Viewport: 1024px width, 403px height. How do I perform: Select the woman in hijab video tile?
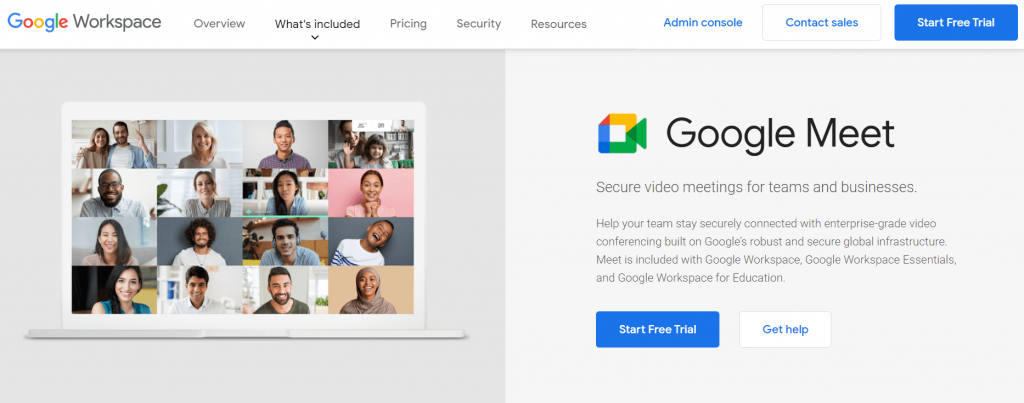(x=371, y=290)
